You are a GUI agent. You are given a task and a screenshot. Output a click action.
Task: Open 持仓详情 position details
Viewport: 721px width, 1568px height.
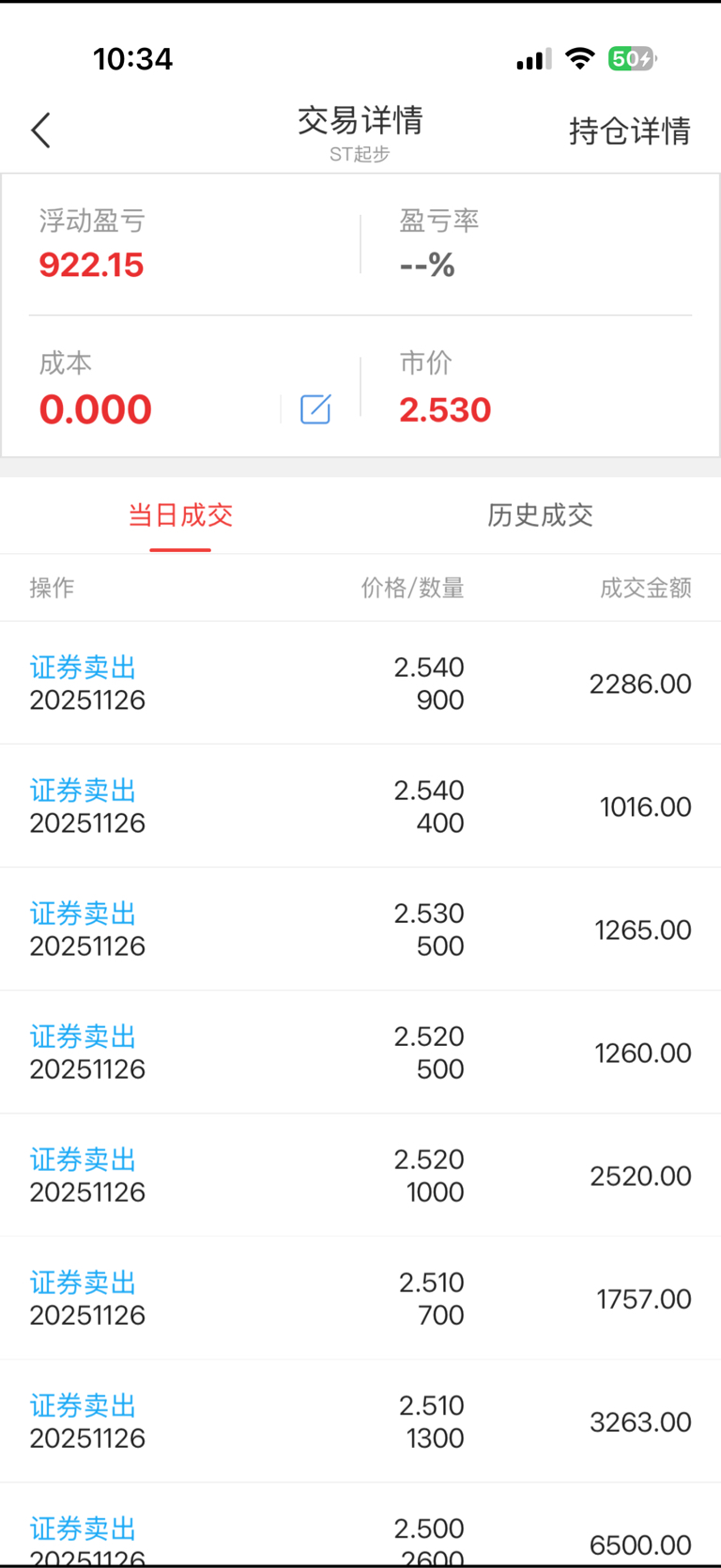click(629, 131)
